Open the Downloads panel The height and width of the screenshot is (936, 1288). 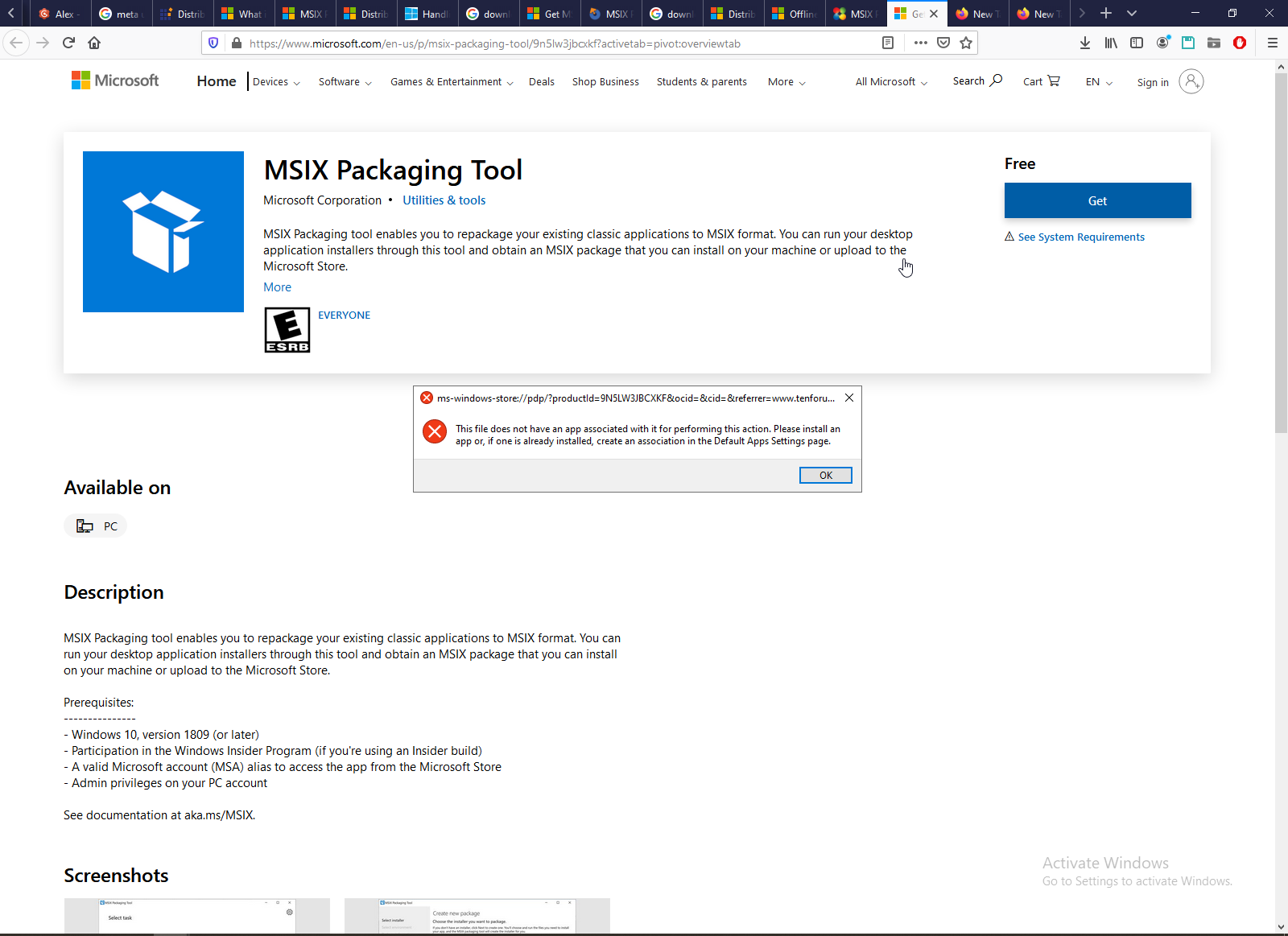click(1085, 43)
